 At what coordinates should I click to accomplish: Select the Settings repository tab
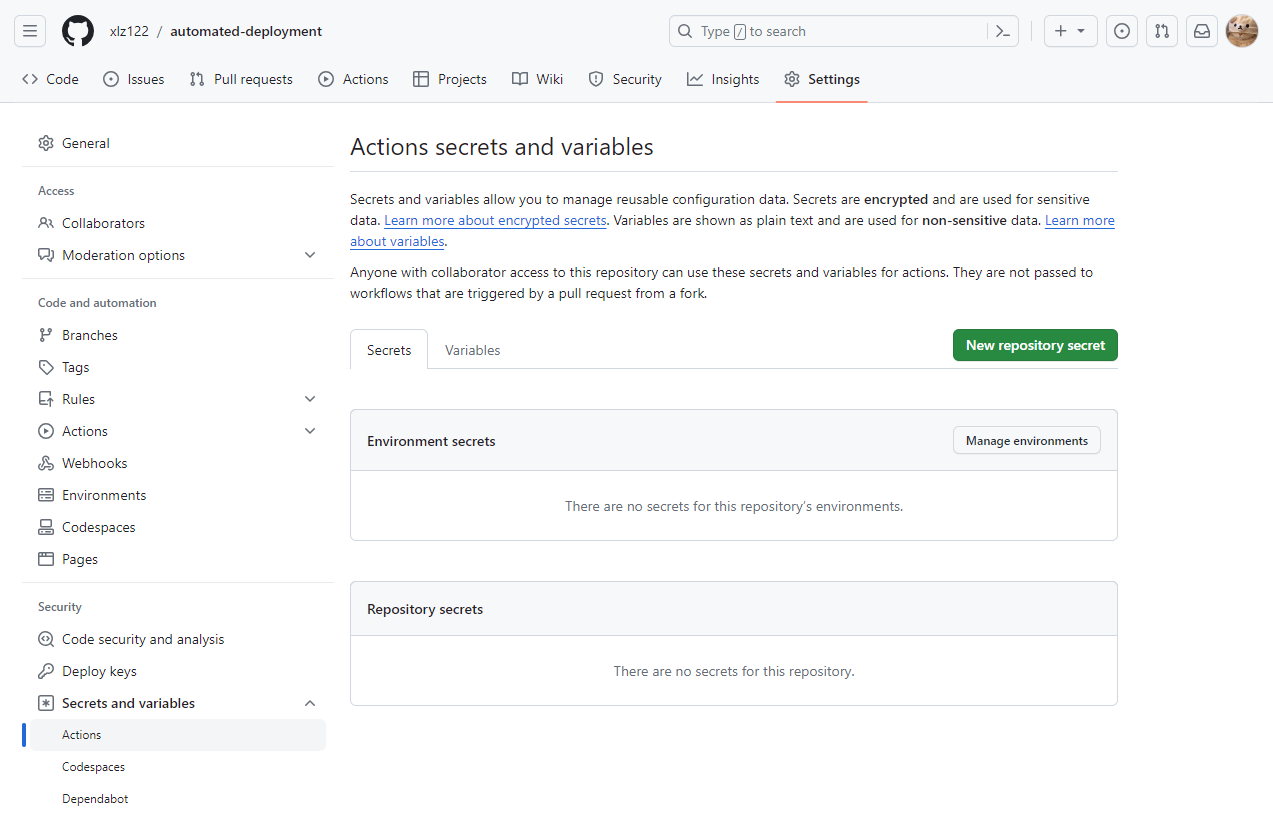[x=822, y=79]
